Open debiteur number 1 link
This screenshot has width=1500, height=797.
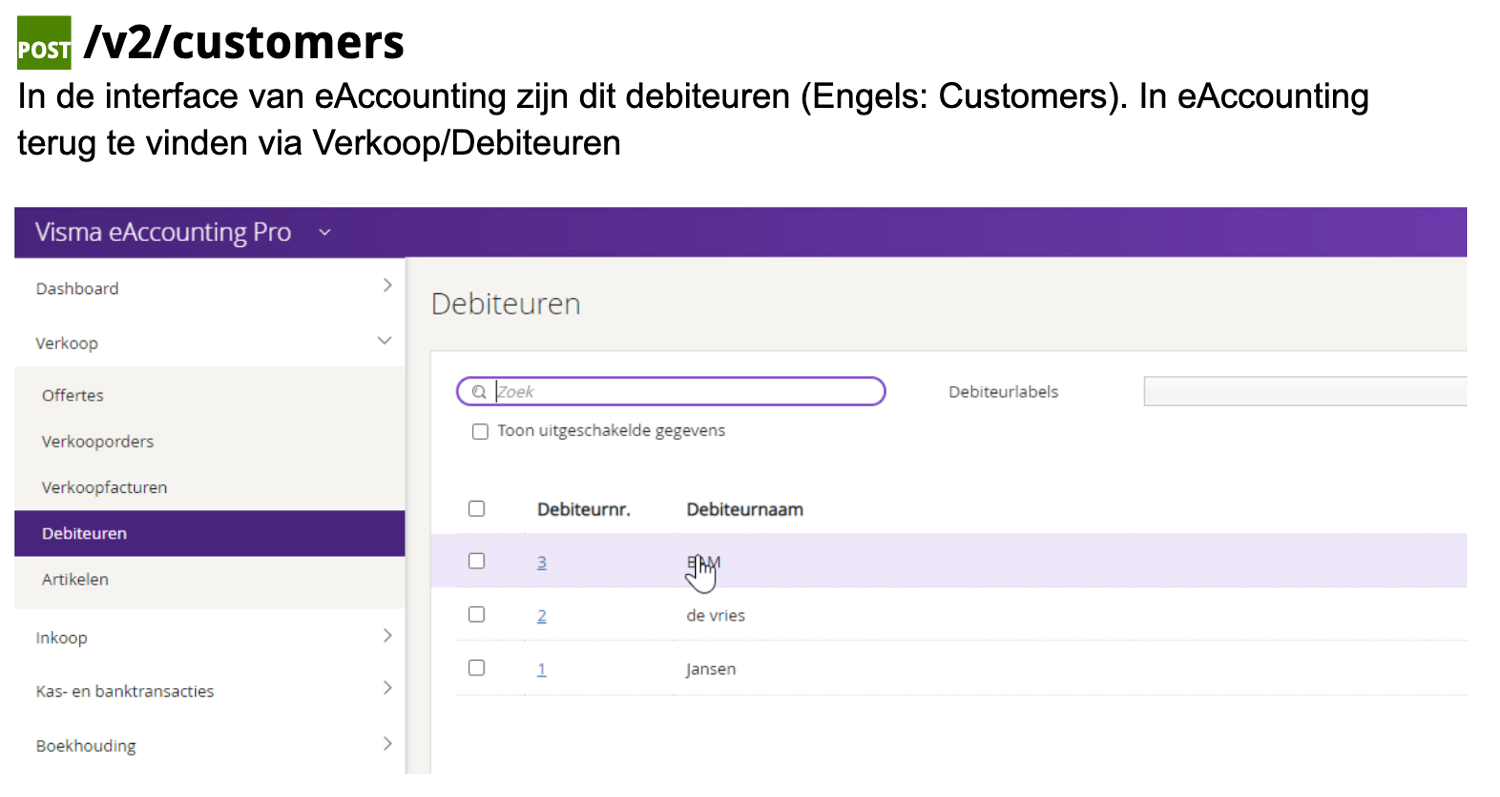click(x=541, y=669)
